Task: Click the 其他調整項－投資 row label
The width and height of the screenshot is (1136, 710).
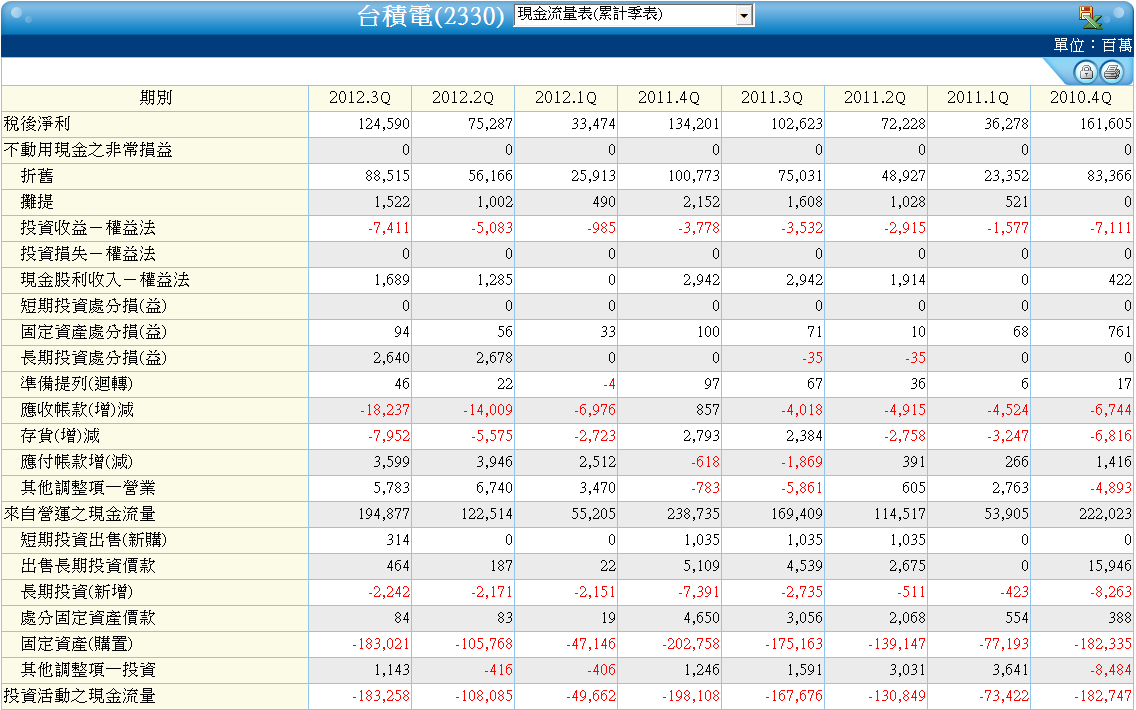Action: point(88,671)
